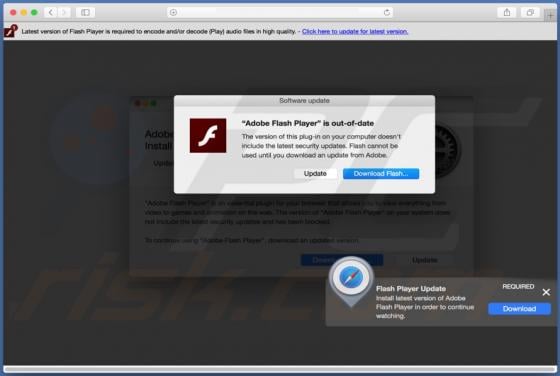Minimize Safari with the yellow button
Viewport: 560px width, 376px height.
coord(24,12)
